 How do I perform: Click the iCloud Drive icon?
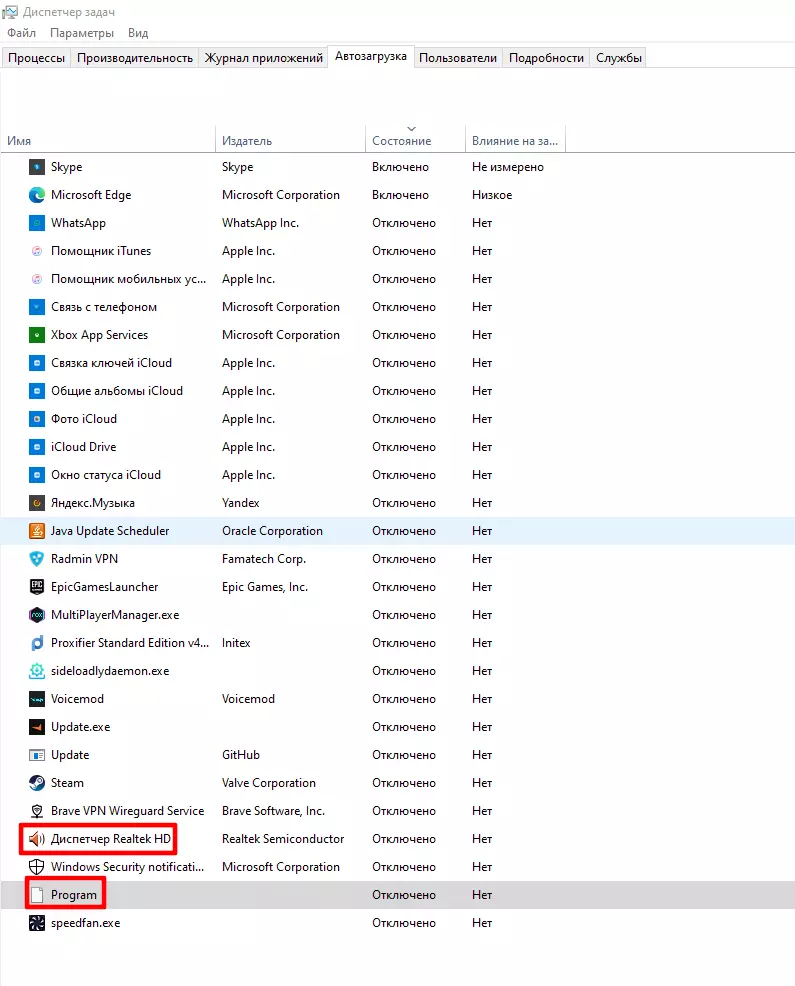click(36, 447)
